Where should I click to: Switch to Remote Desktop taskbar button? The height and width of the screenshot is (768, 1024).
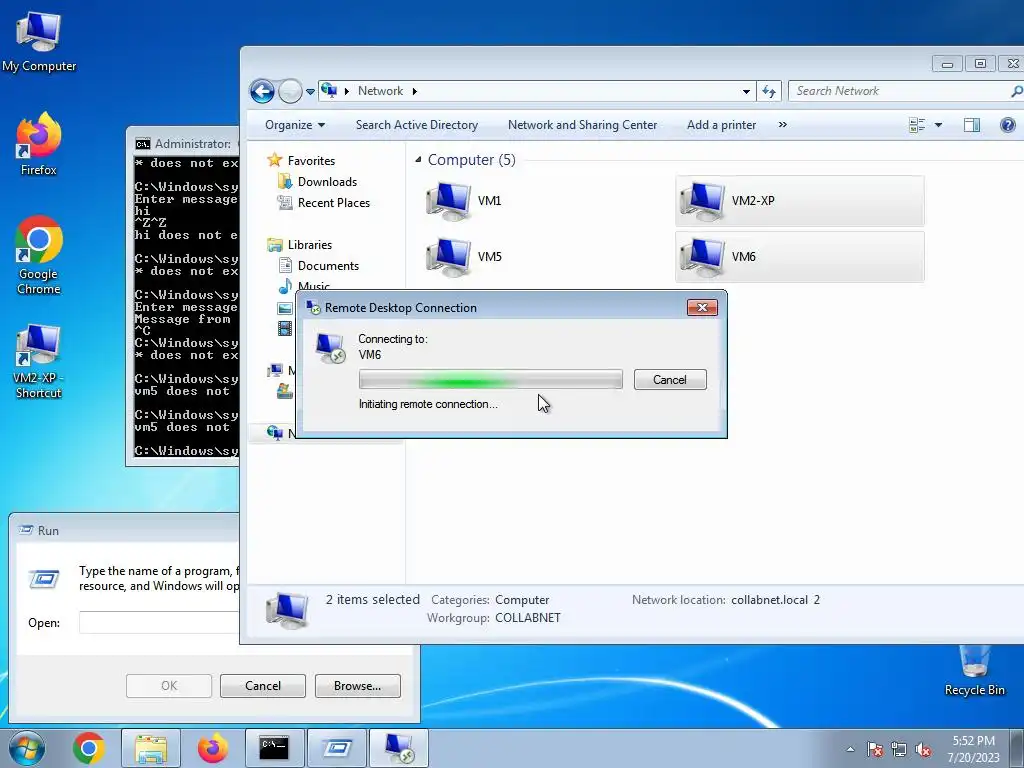tap(399, 748)
